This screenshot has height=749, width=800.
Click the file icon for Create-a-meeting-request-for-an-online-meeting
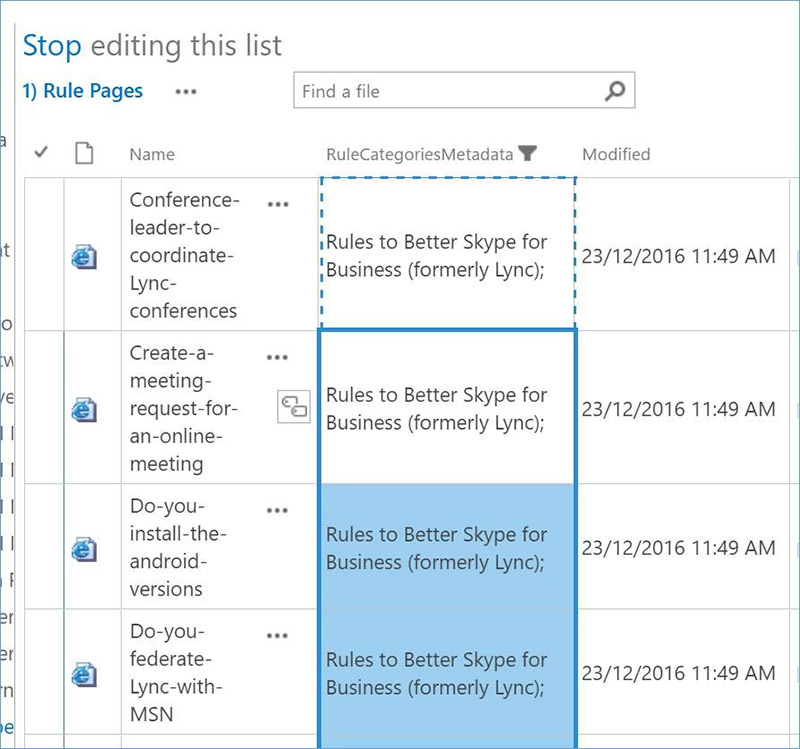[x=84, y=409]
